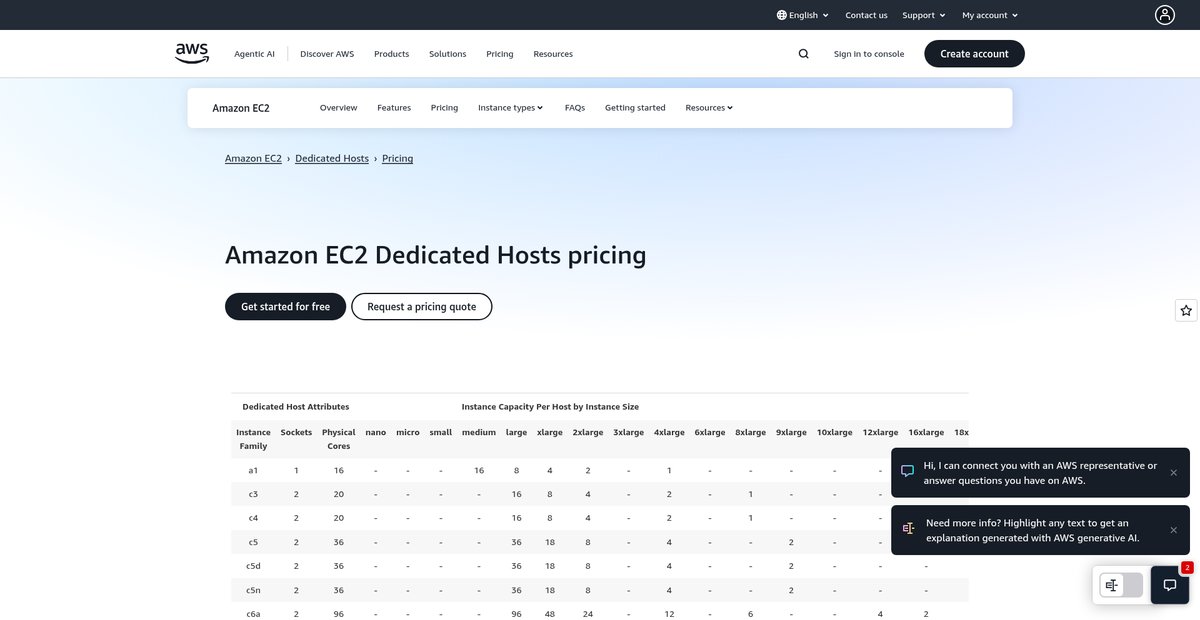
Task: Open the Solutions menu
Action: [x=448, y=54]
